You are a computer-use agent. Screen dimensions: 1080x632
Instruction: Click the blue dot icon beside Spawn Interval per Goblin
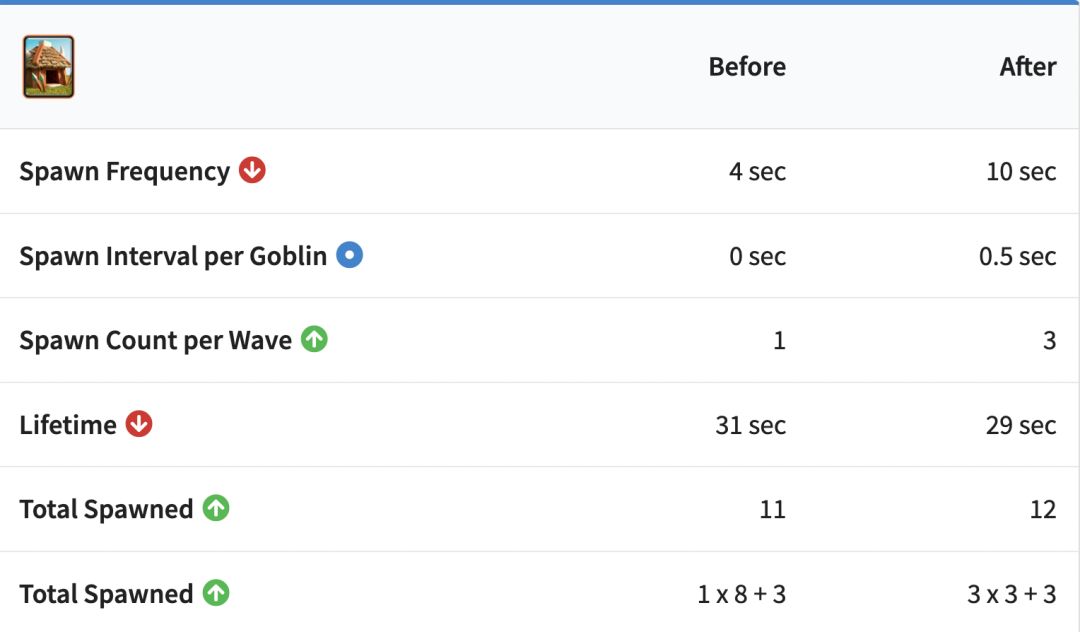(x=349, y=255)
